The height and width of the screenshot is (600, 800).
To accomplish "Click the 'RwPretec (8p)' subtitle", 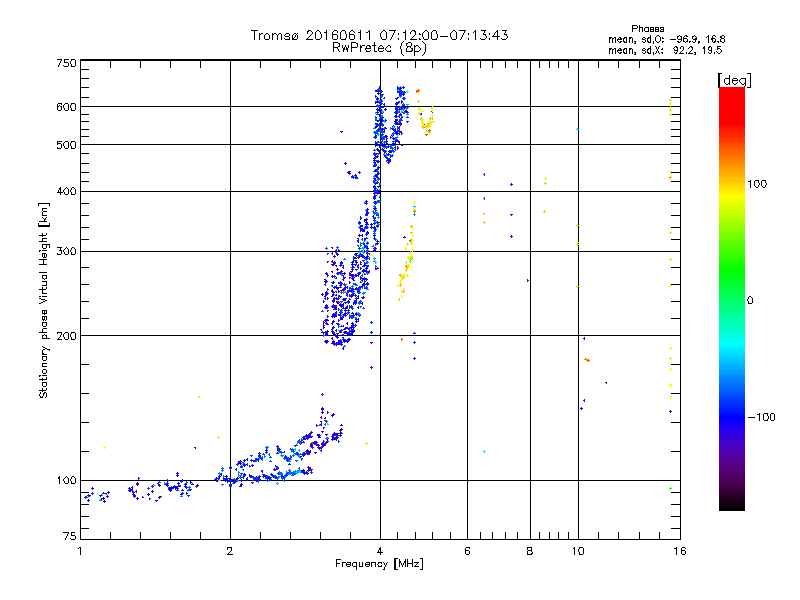I will pyautogui.click(x=379, y=48).
